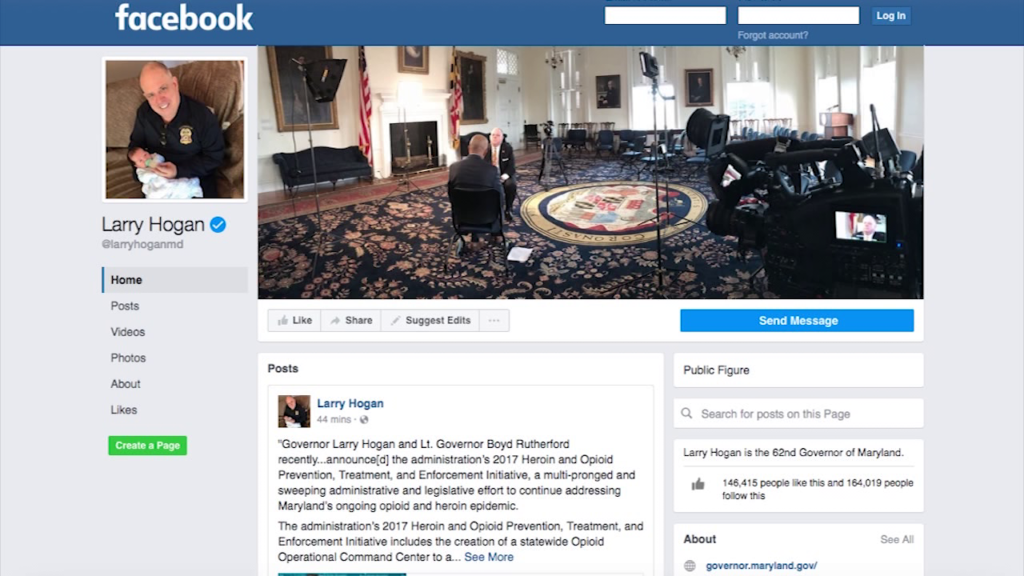Click the blue Send Message button
This screenshot has width=1024, height=576.
pos(797,321)
